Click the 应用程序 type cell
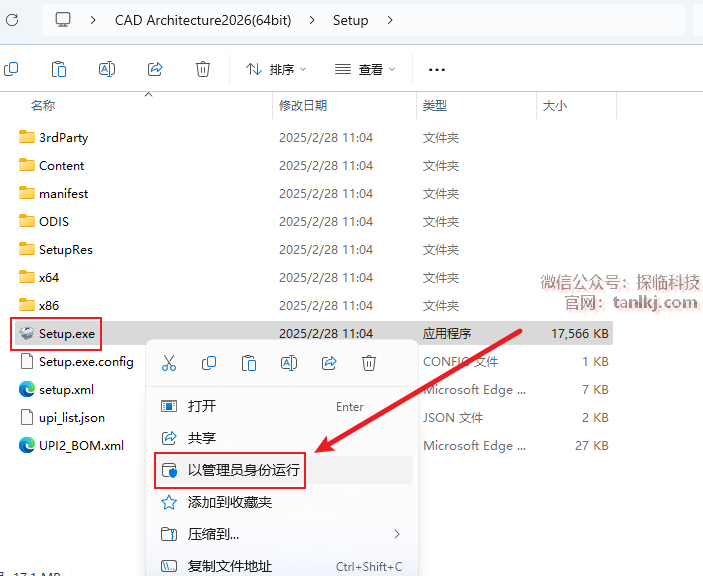This screenshot has height=576, width=703. point(447,333)
